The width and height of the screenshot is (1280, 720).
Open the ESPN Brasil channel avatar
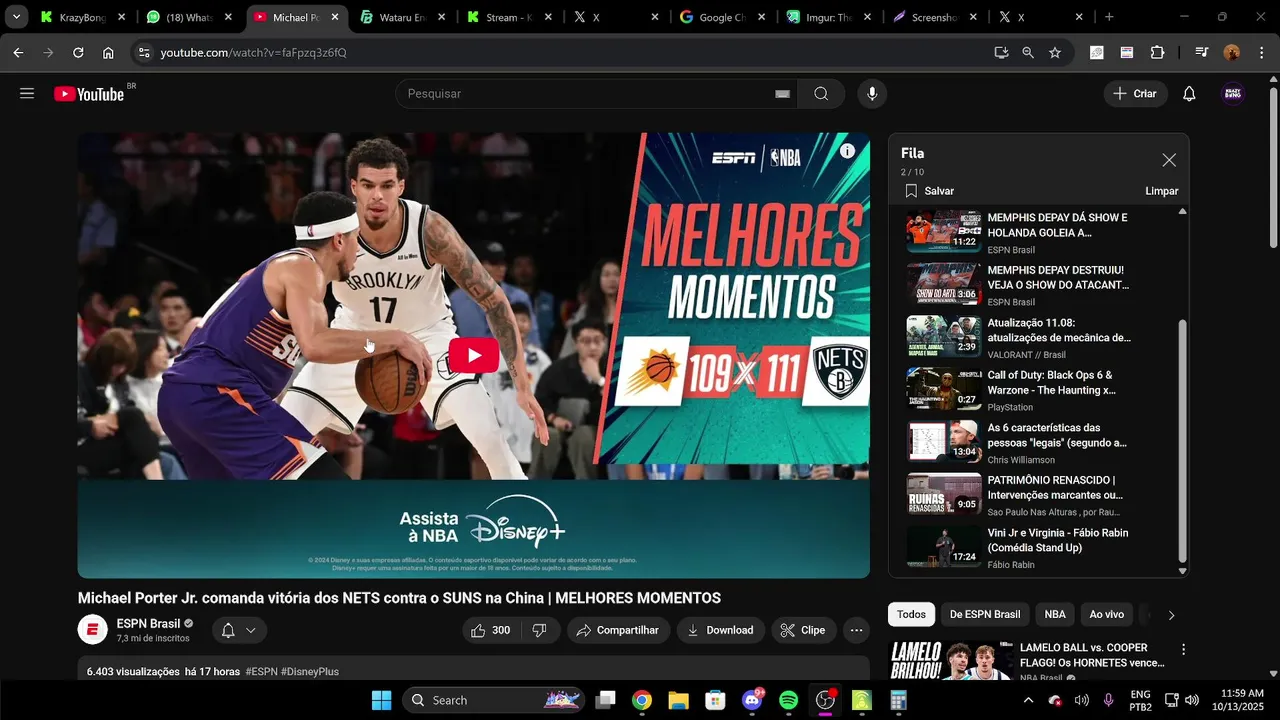(93, 630)
